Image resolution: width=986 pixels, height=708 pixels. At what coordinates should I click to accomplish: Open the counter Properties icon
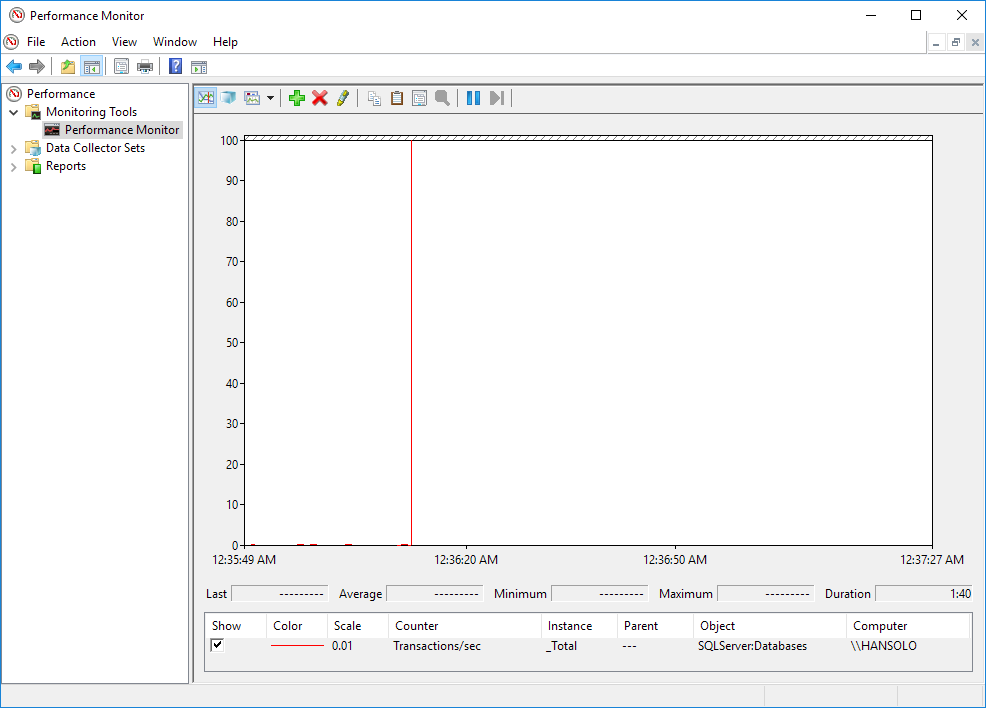(x=419, y=98)
